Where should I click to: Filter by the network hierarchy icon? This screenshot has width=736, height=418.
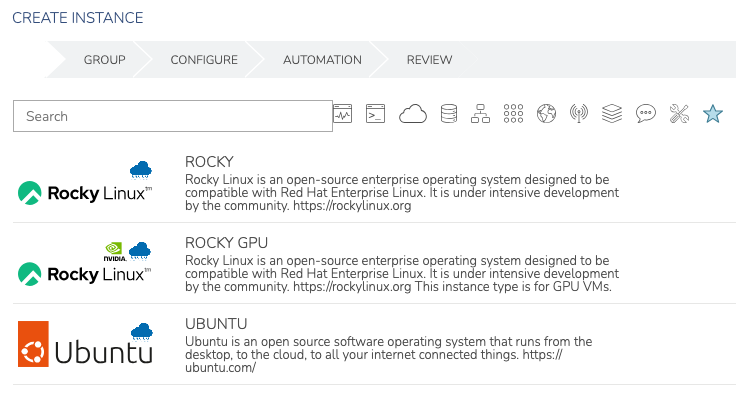pyautogui.click(x=480, y=114)
